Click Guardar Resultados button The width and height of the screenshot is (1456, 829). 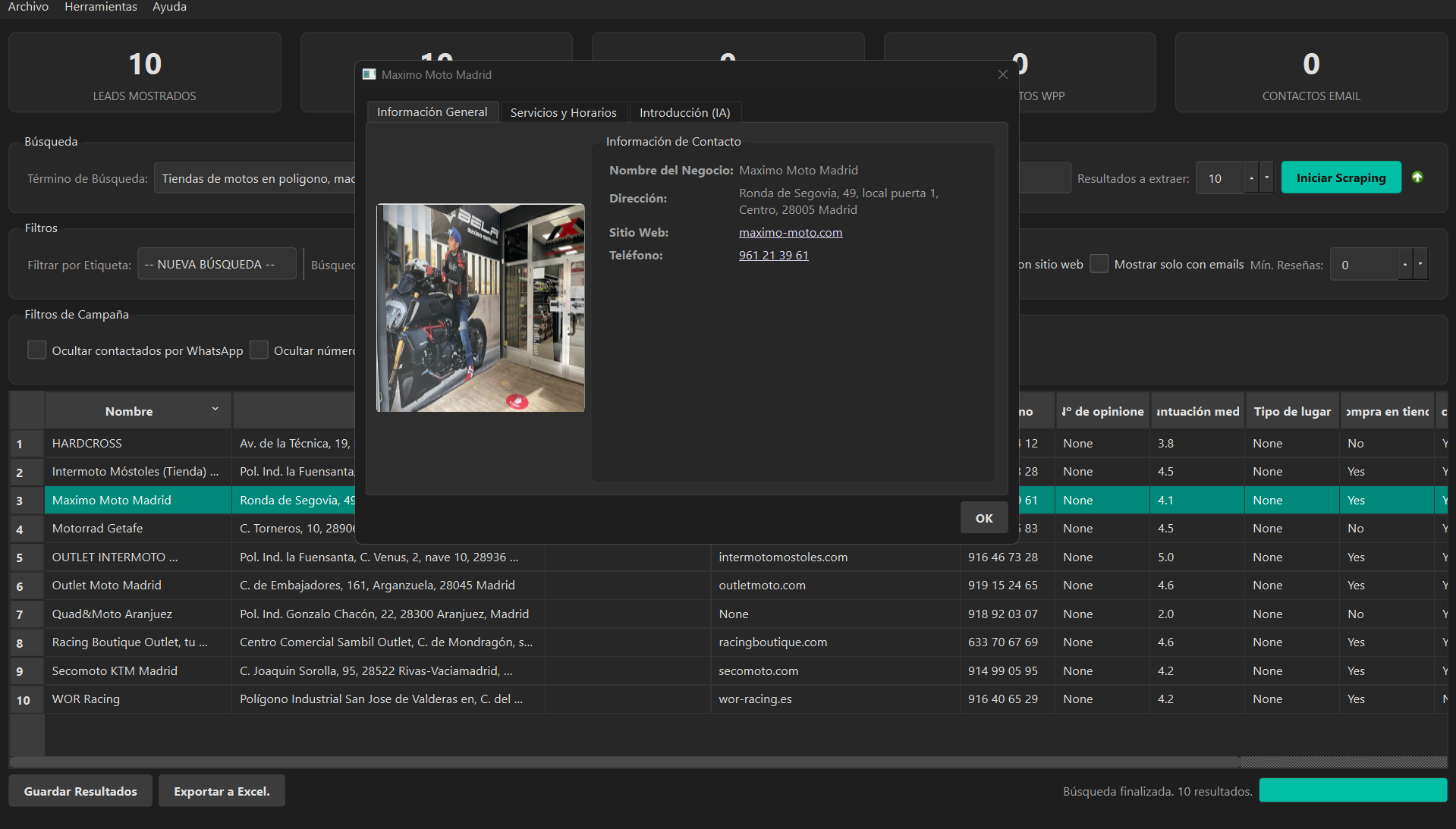[80, 791]
